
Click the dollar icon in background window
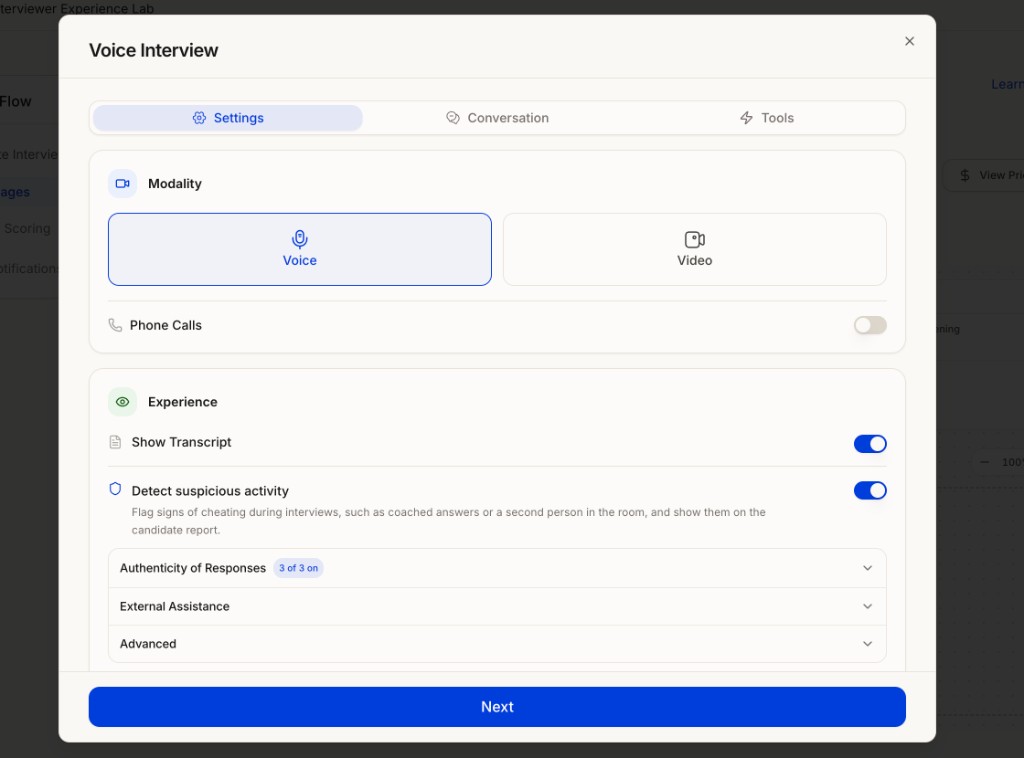[x=965, y=175]
